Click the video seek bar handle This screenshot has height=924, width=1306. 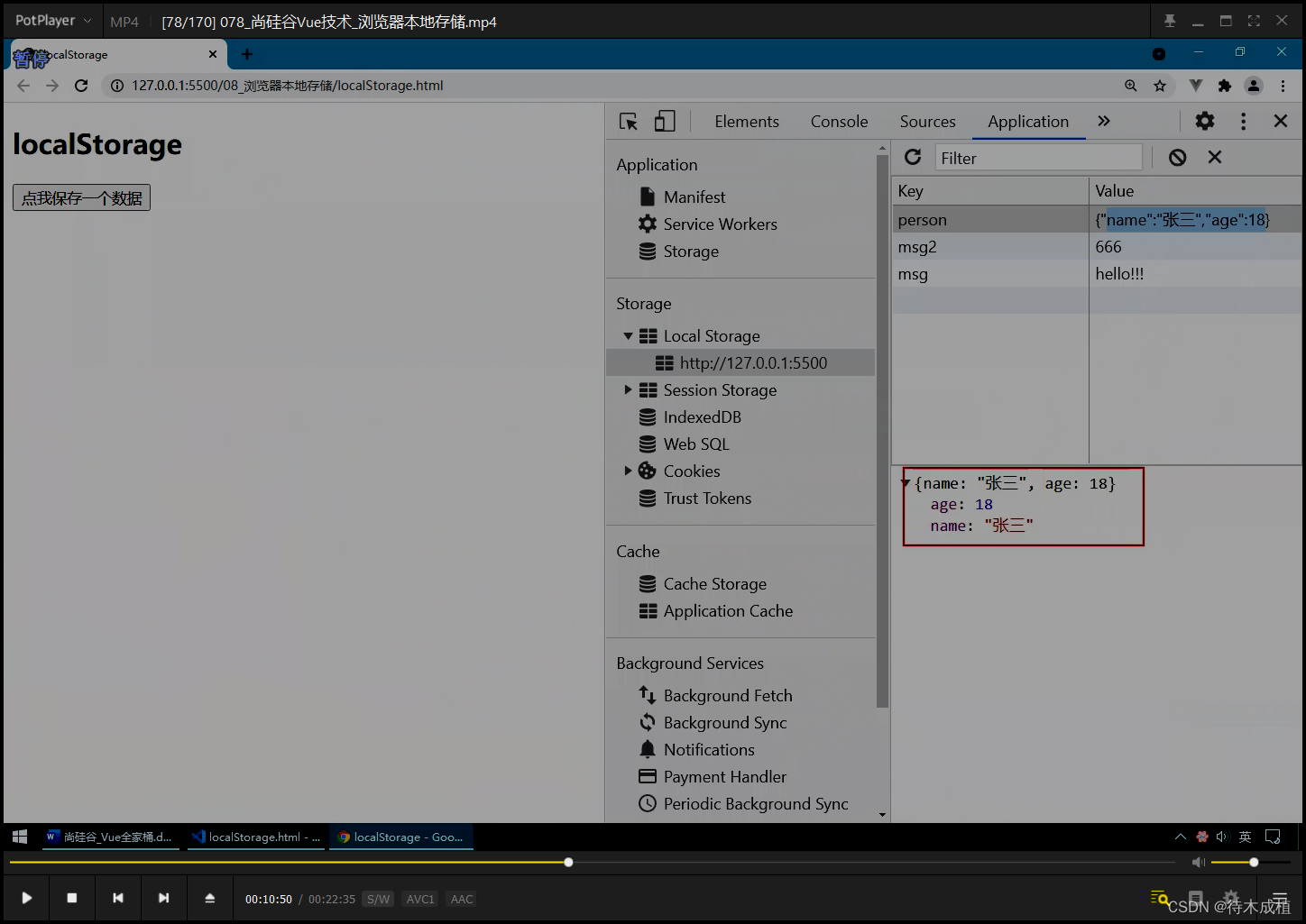tap(568, 863)
